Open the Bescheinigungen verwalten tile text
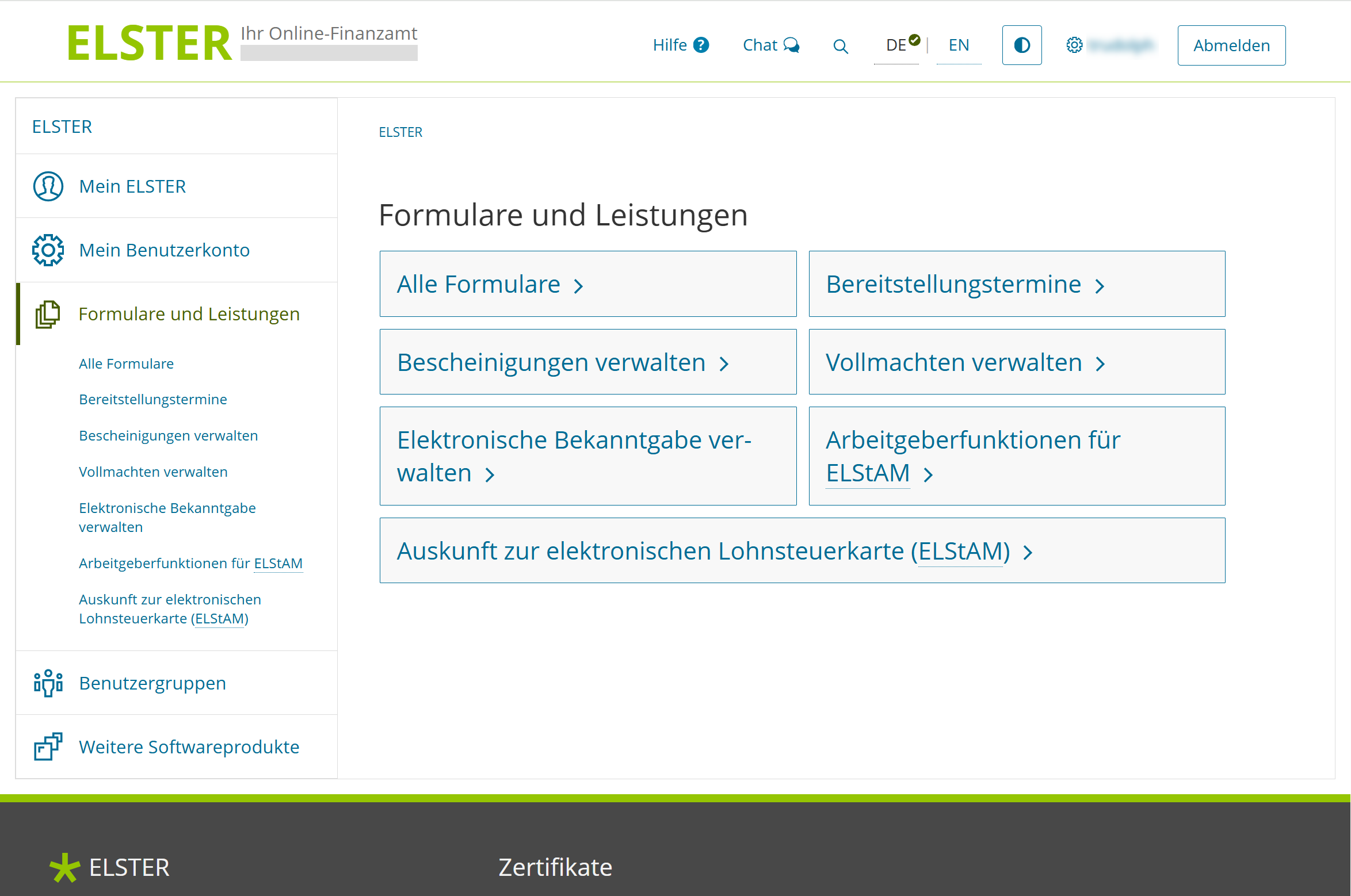The height and width of the screenshot is (896, 1351). click(x=551, y=362)
